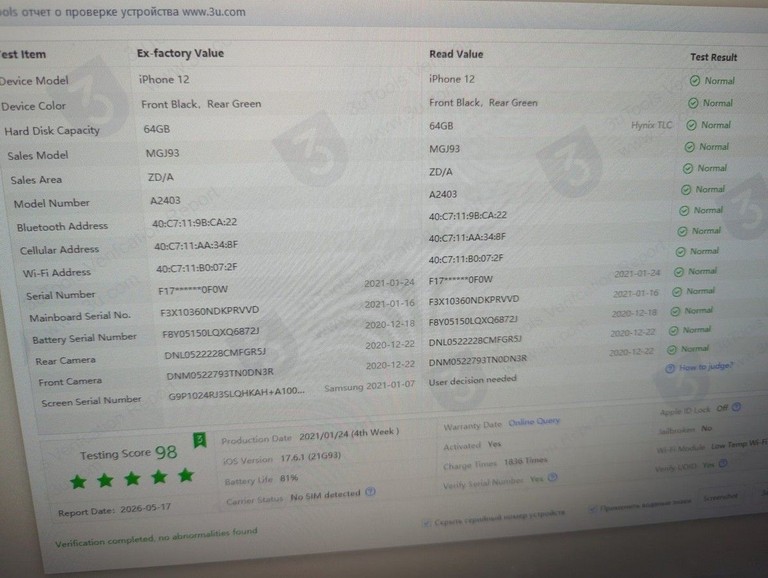Click the Battery Life 81% value
768x578 pixels.
(x=288, y=479)
